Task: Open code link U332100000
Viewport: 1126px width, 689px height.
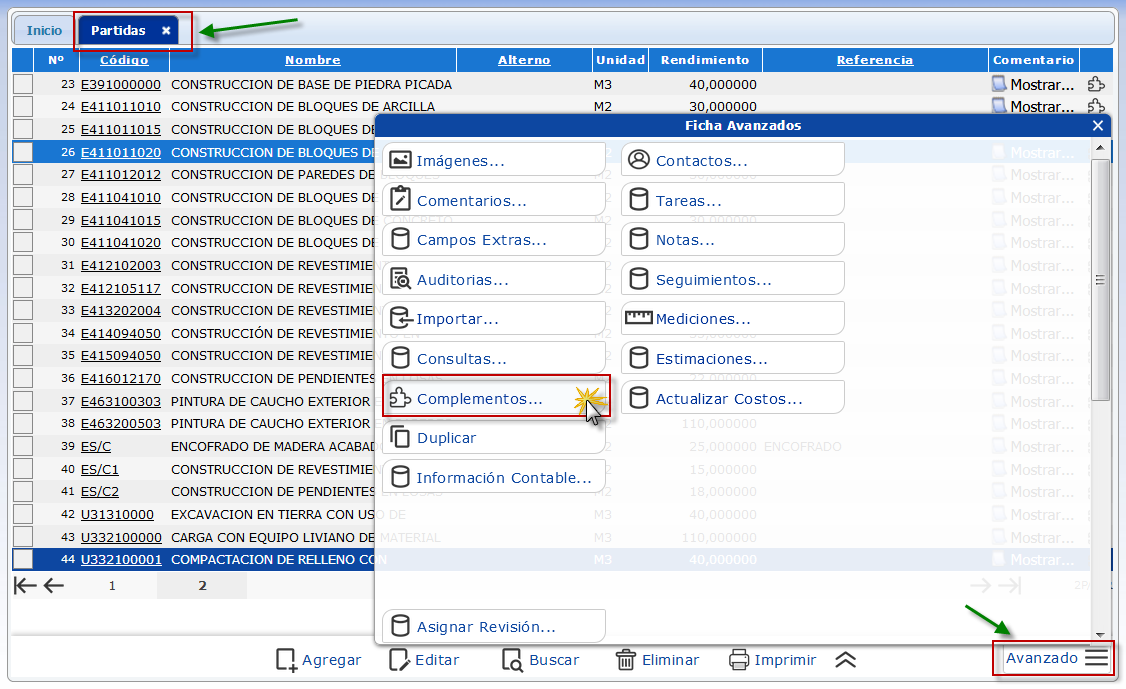Action: (x=121, y=537)
